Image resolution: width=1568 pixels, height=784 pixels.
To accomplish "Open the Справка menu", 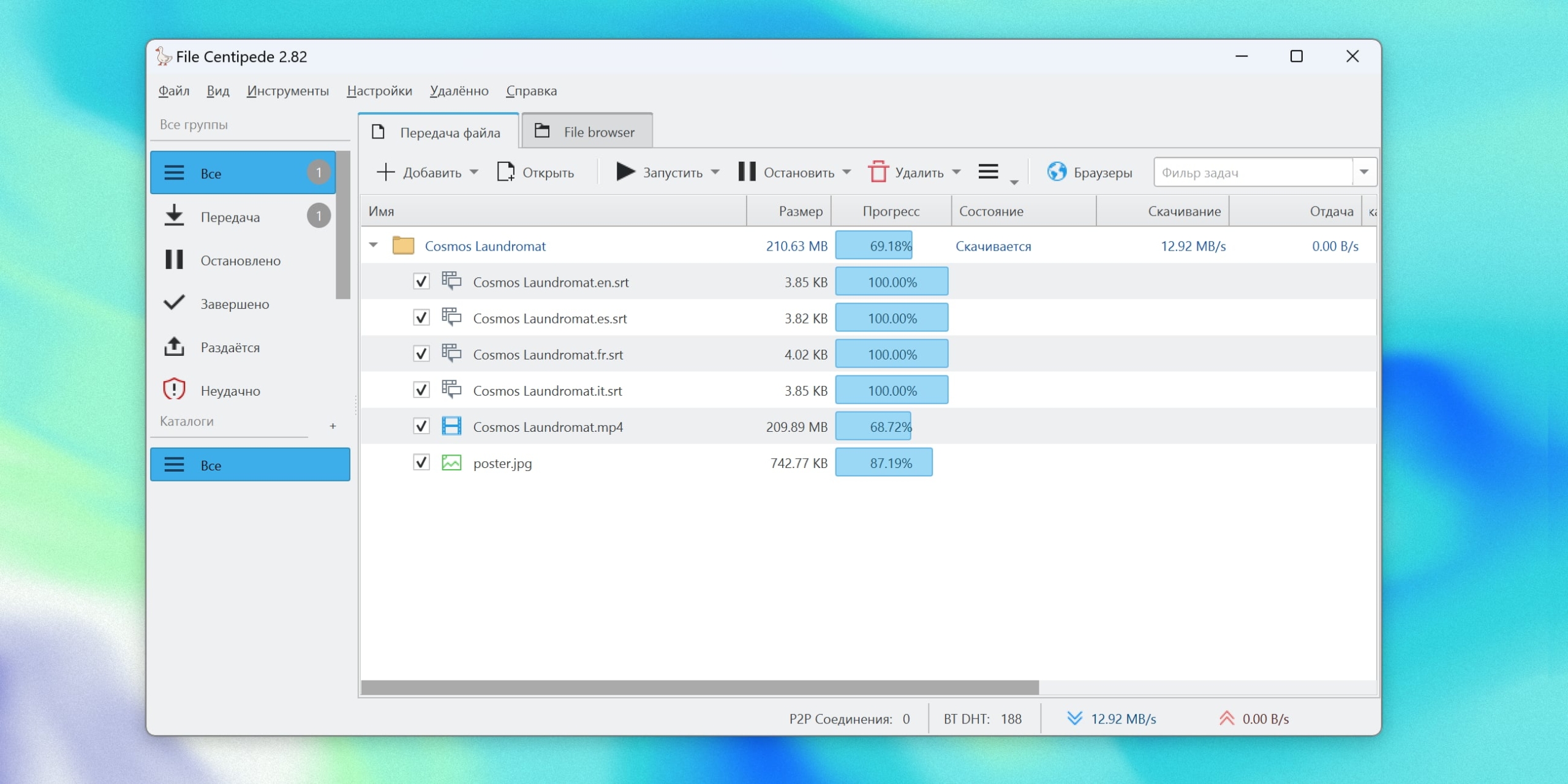I will 532,91.
